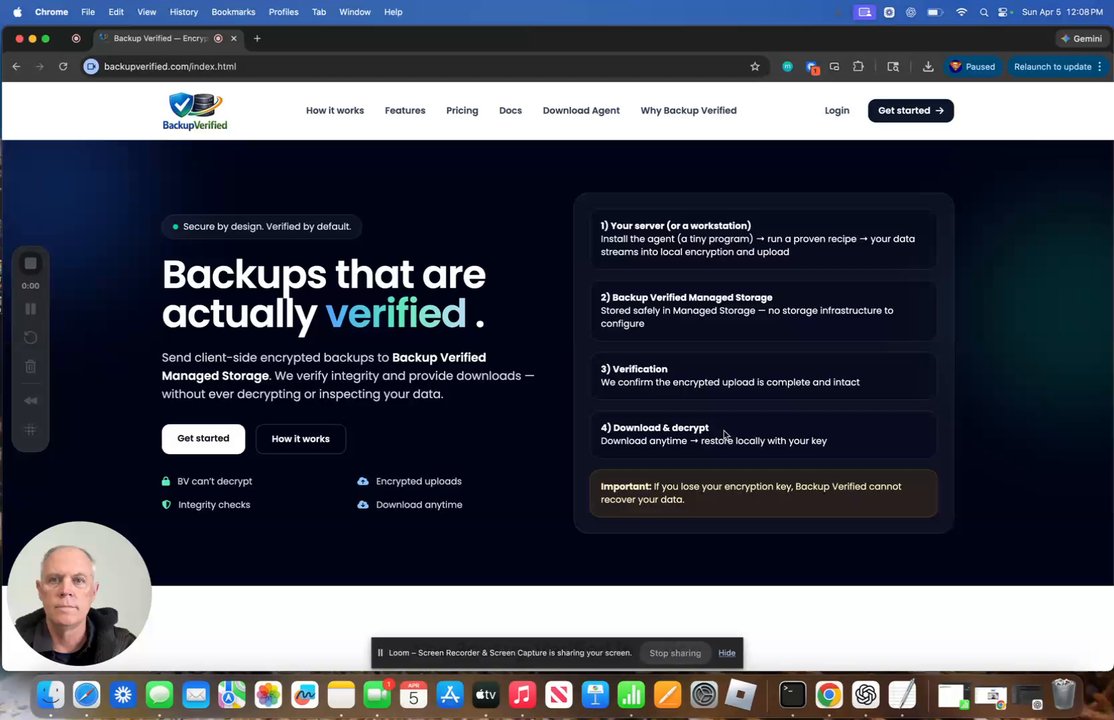The image size is (1114, 720).
Task: Click Stop sharing in the Loom bar
Action: pyautogui.click(x=675, y=653)
